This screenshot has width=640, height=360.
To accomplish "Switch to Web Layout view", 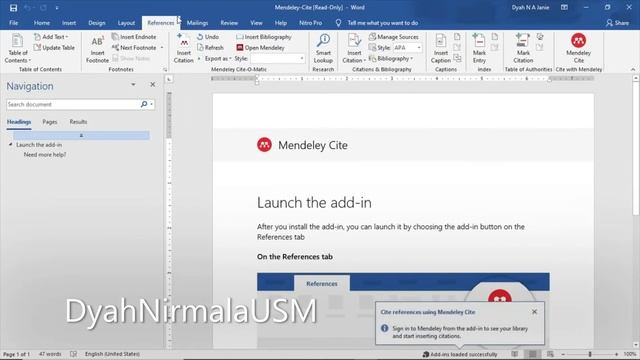I will pos(550,354).
